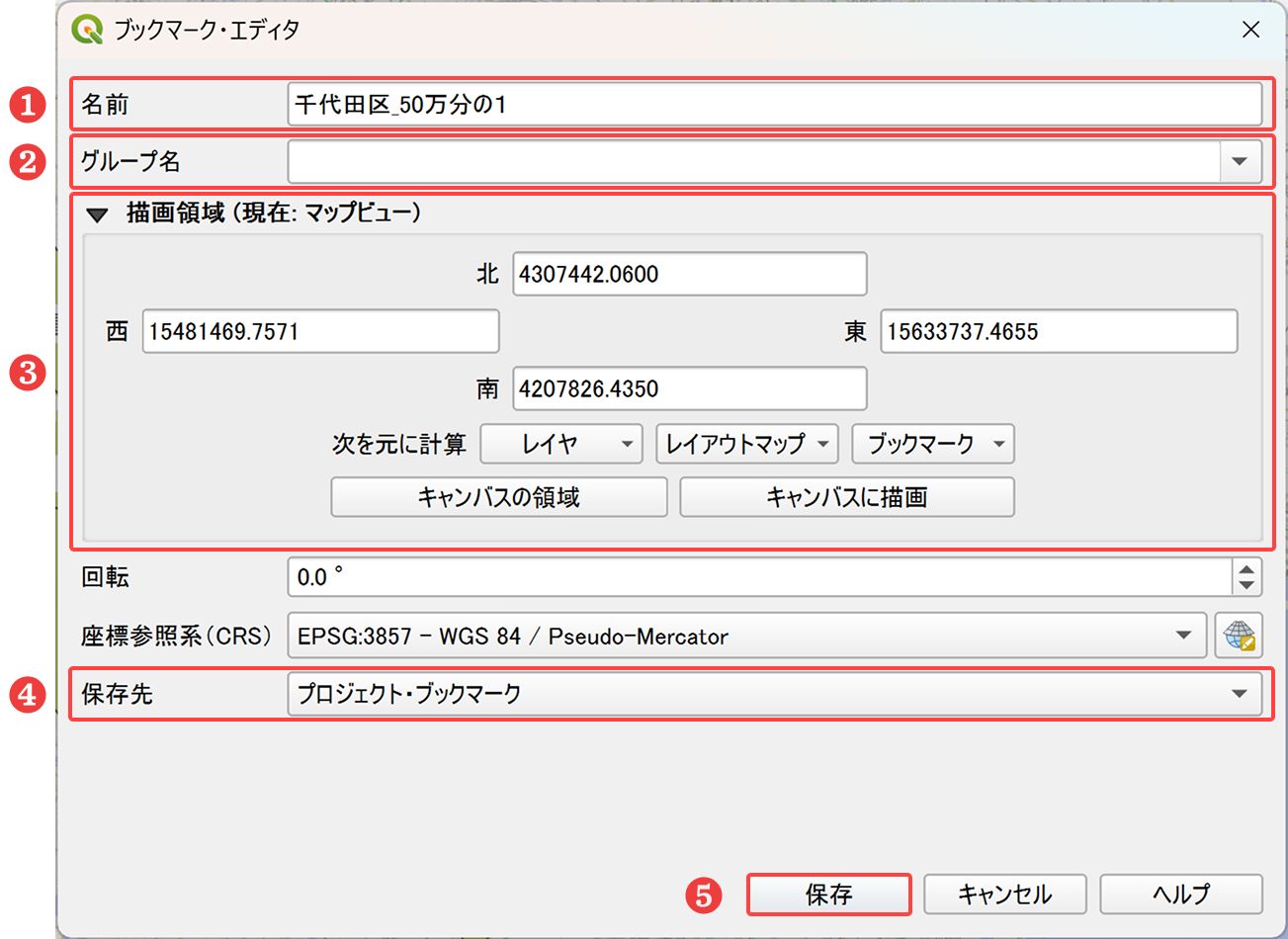The width and height of the screenshot is (1288, 939).
Task: Save the bookmark with 保存 button
Action: pos(828,895)
